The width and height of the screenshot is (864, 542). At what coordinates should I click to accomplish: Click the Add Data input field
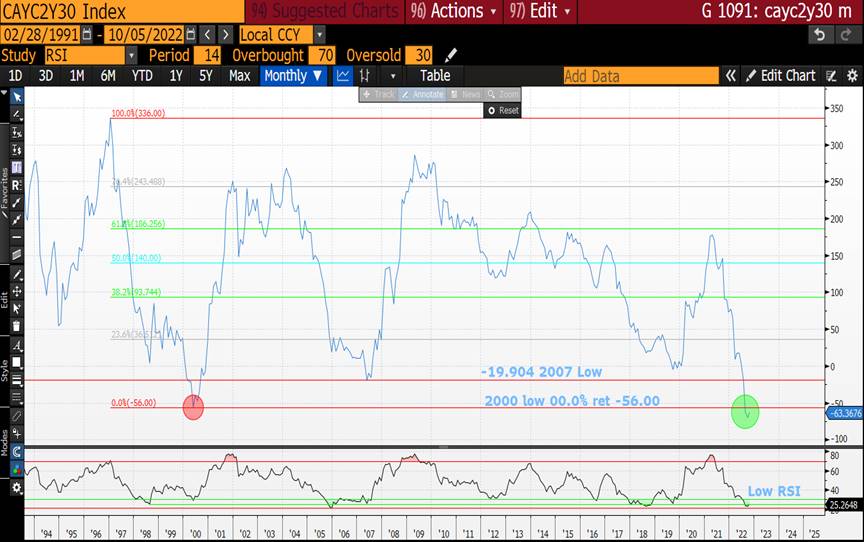click(640, 75)
